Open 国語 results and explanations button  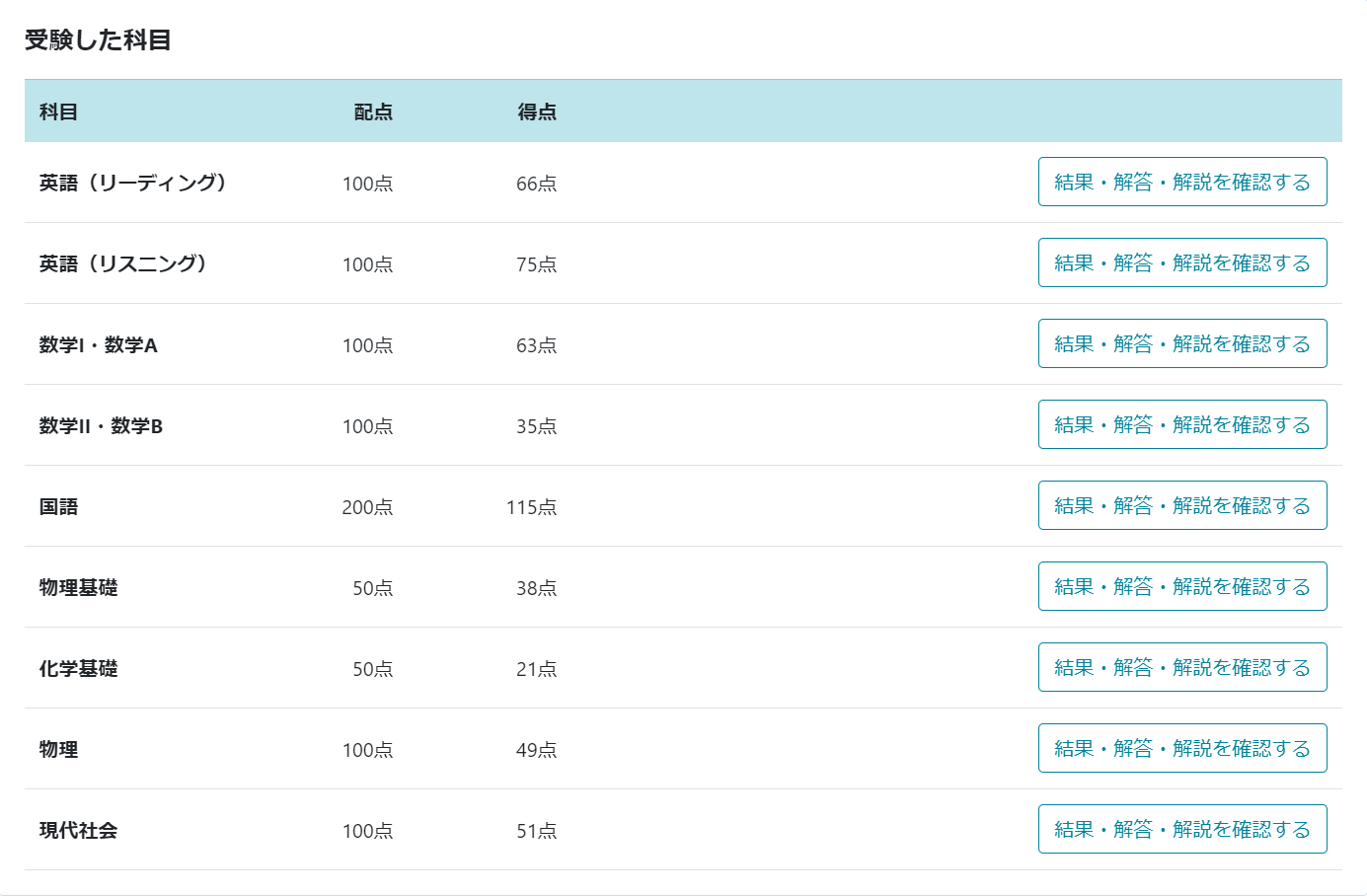coord(1181,505)
